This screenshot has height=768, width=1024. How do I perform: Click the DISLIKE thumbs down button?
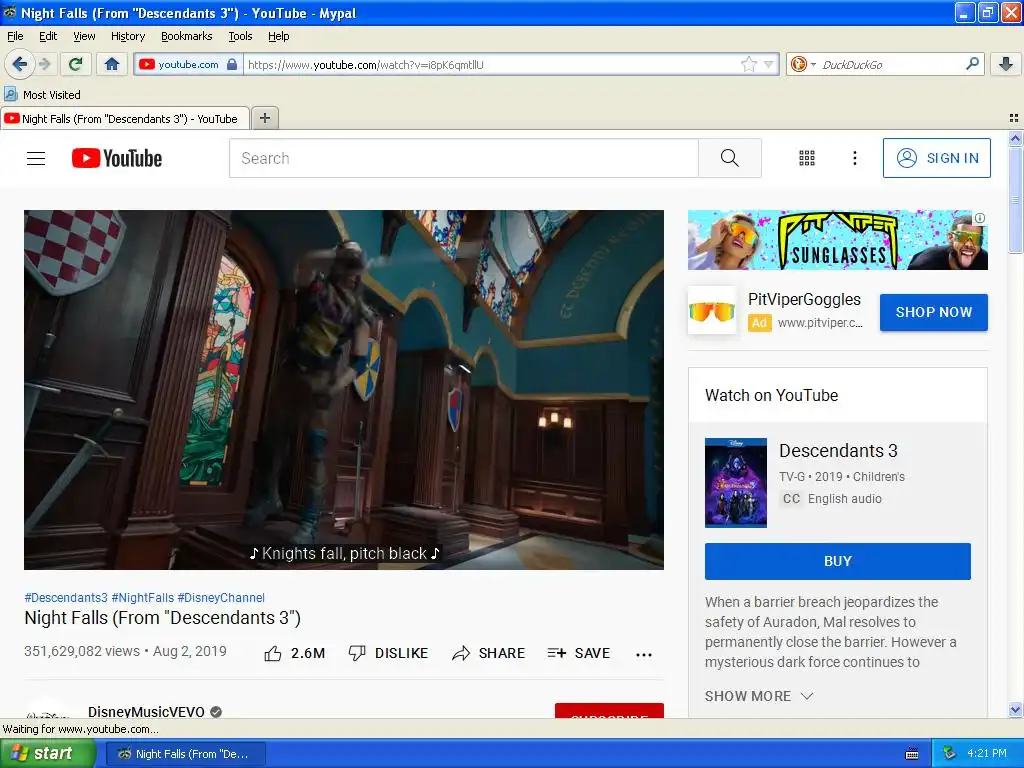pyautogui.click(x=388, y=653)
